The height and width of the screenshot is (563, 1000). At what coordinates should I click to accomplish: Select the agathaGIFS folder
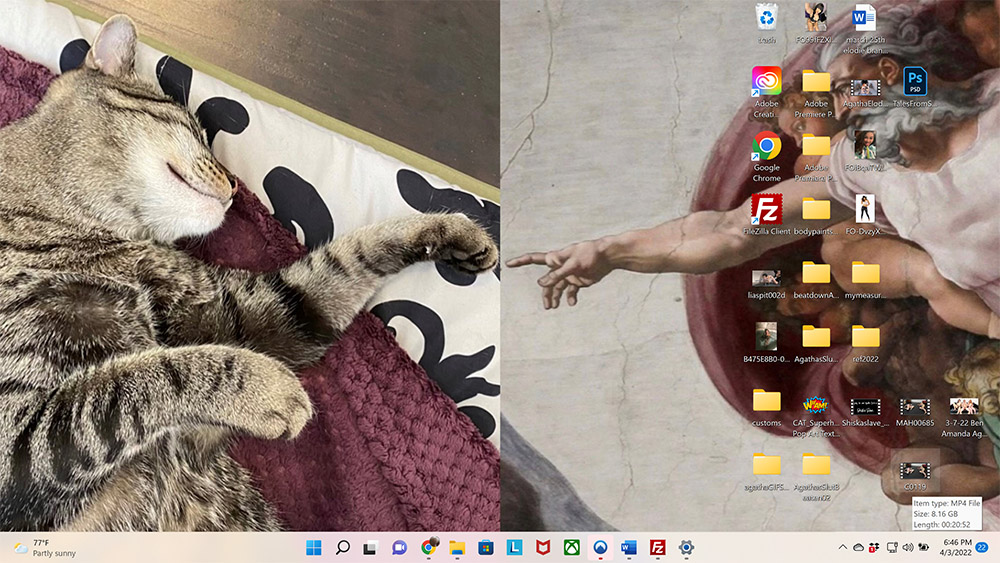[x=767, y=464]
